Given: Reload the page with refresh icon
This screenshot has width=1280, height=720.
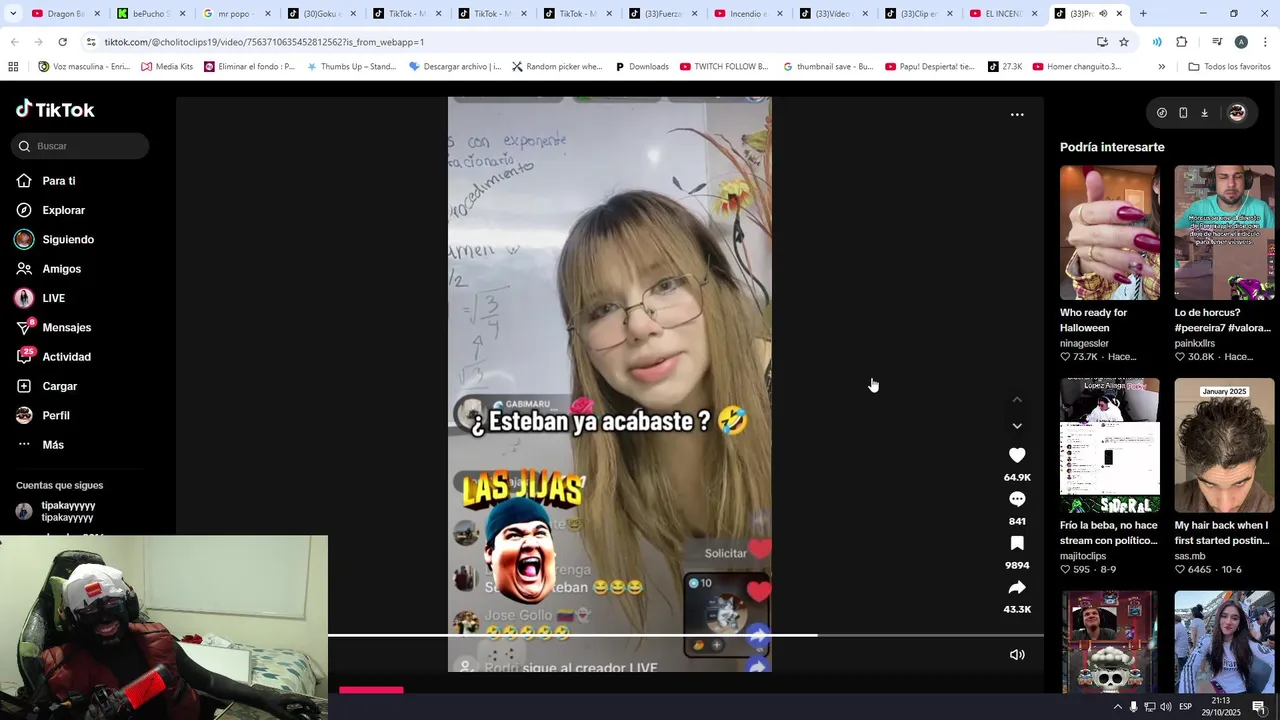Looking at the screenshot, I should (62, 42).
